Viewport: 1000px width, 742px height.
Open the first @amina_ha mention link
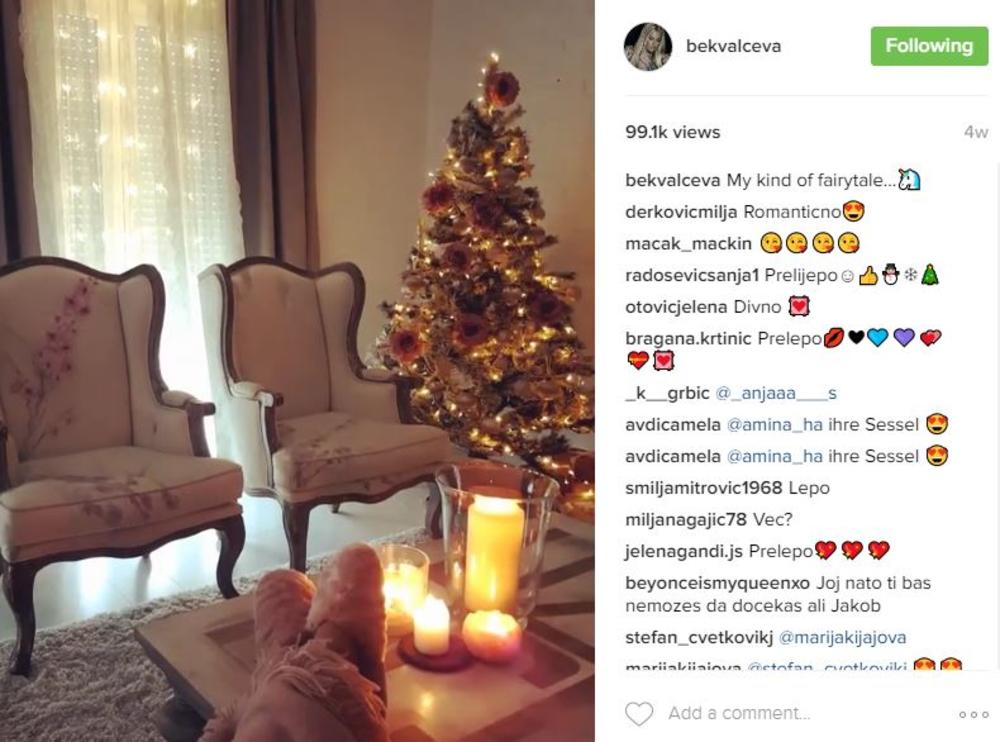pyautogui.click(x=774, y=425)
